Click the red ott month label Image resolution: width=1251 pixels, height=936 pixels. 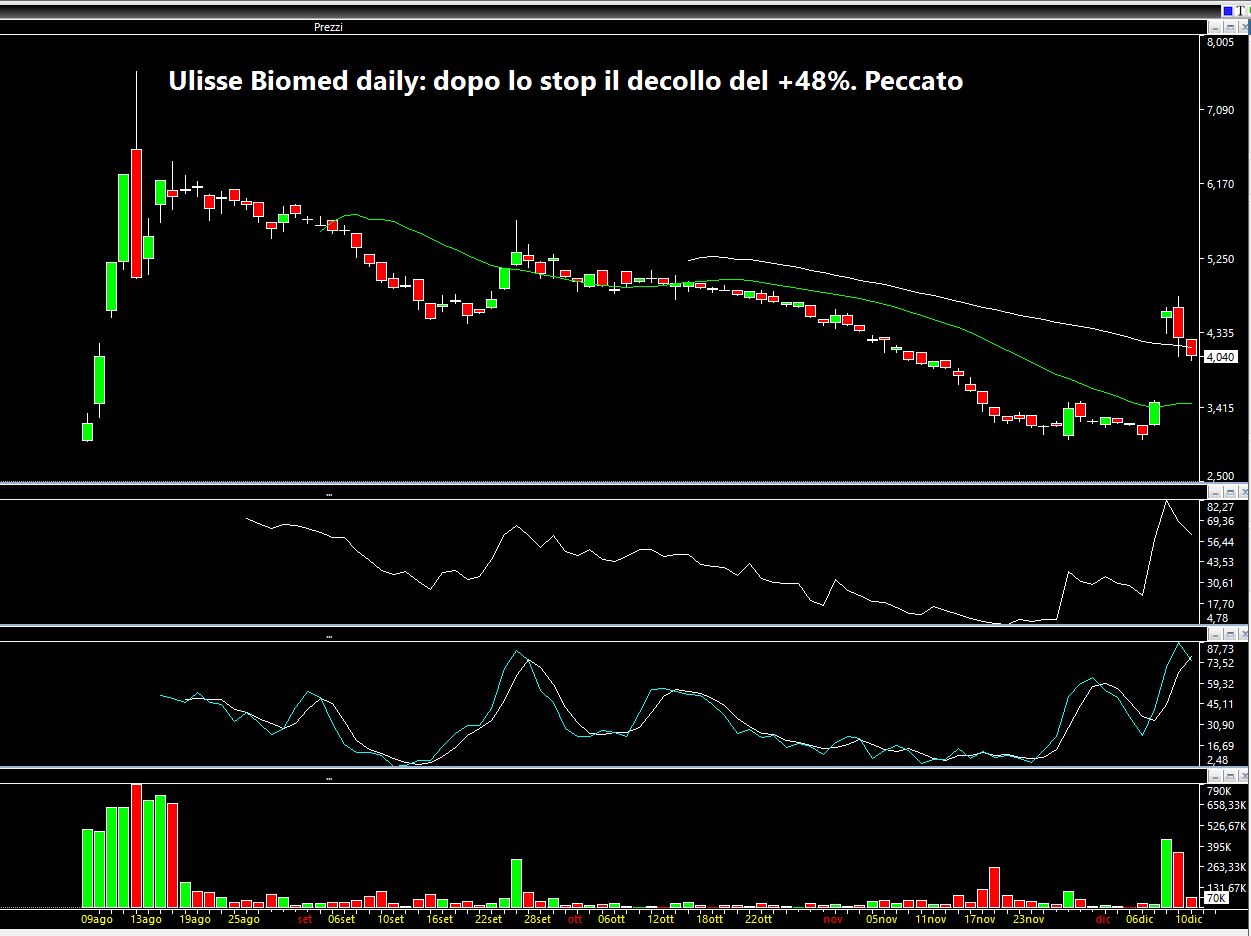(575, 919)
